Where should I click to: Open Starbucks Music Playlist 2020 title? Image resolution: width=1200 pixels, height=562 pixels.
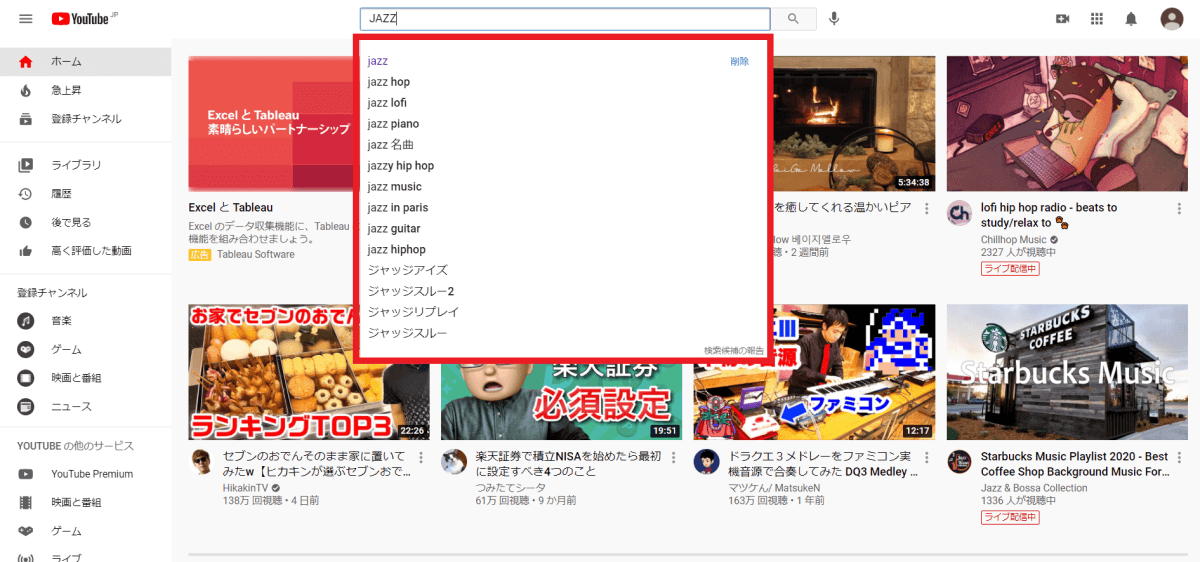pyautogui.click(x=1075, y=464)
